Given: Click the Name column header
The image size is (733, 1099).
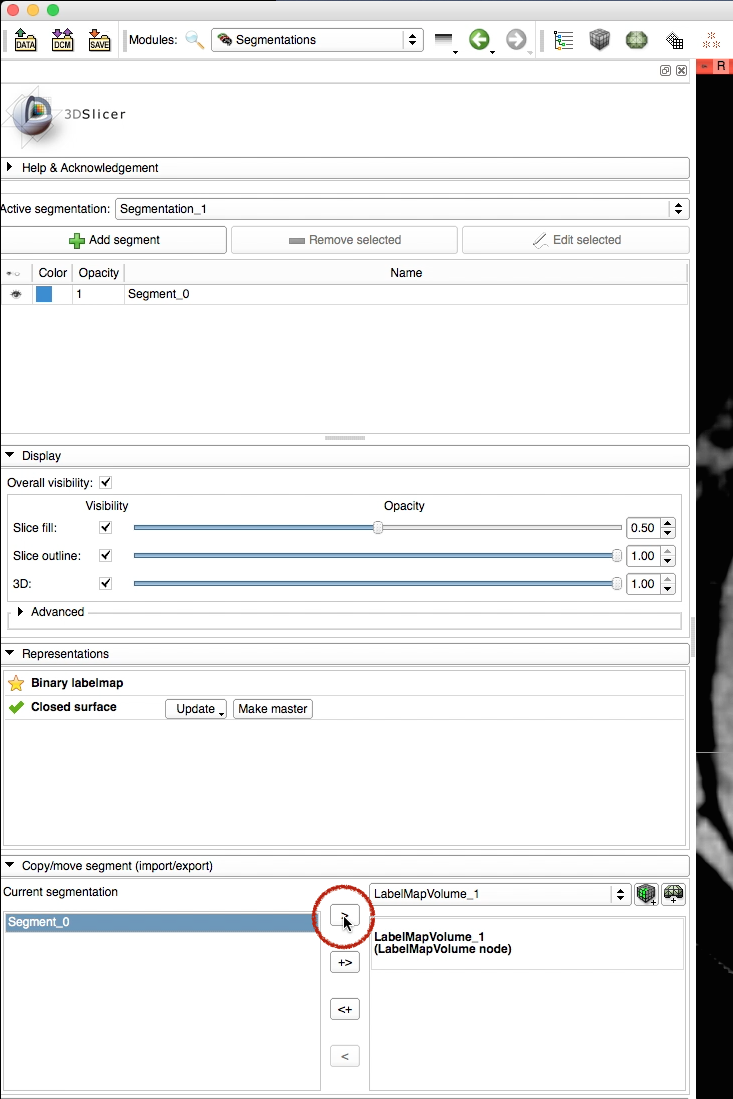Looking at the screenshot, I should [406, 273].
